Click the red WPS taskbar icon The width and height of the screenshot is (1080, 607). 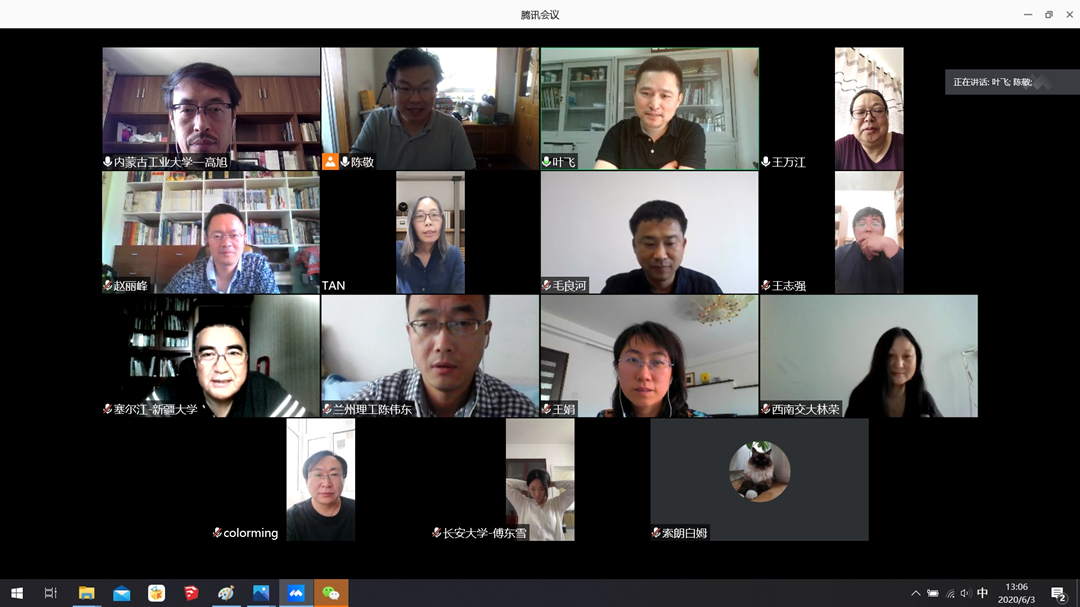click(x=191, y=593)
